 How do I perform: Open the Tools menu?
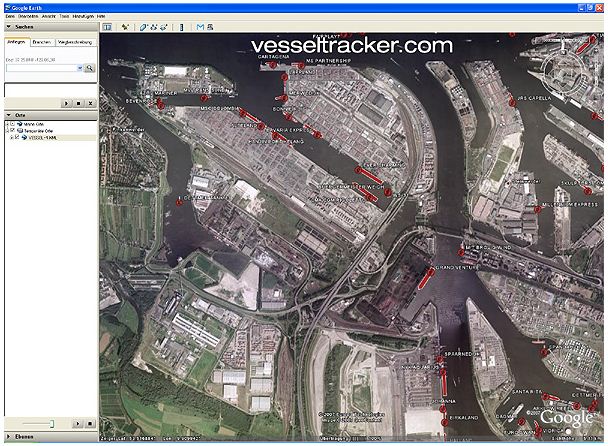[64, 16]
